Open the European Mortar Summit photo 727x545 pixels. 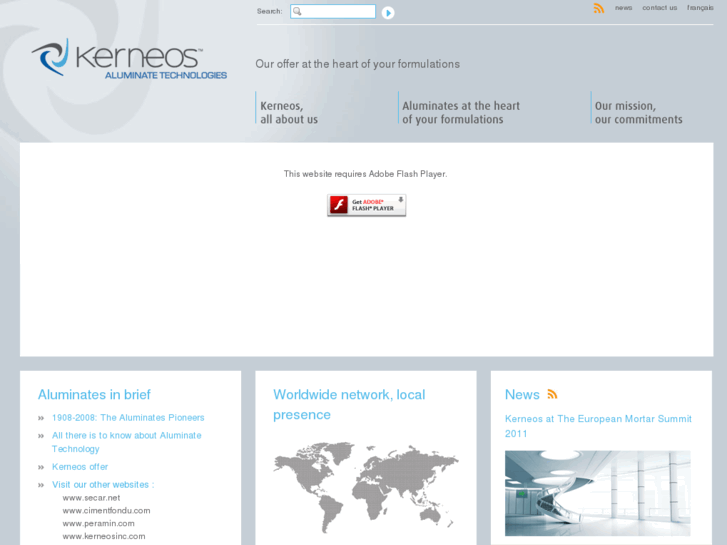pyautogui.click(x=597, y=493)
